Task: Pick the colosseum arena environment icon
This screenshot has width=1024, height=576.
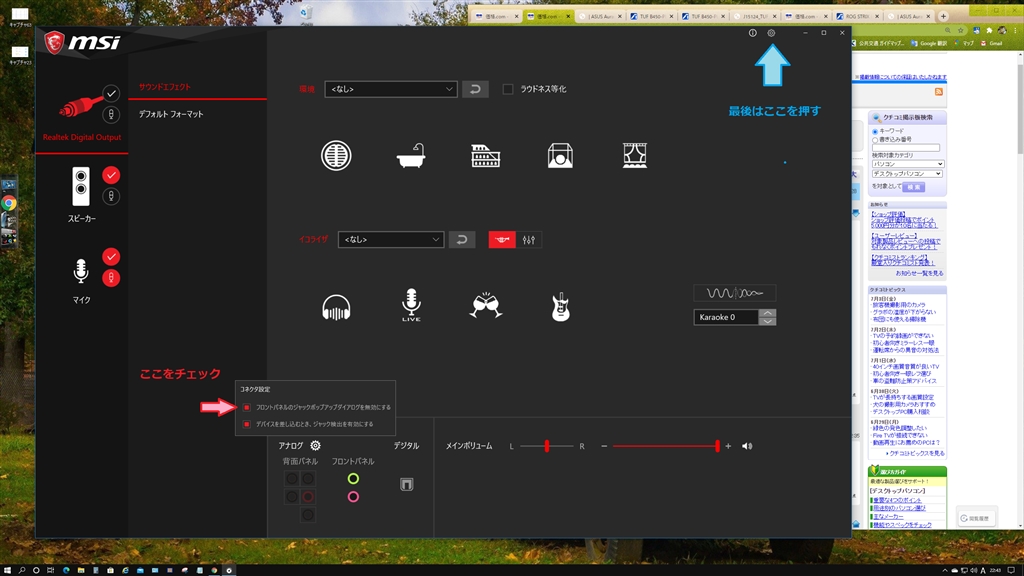Action: (485, 155)
